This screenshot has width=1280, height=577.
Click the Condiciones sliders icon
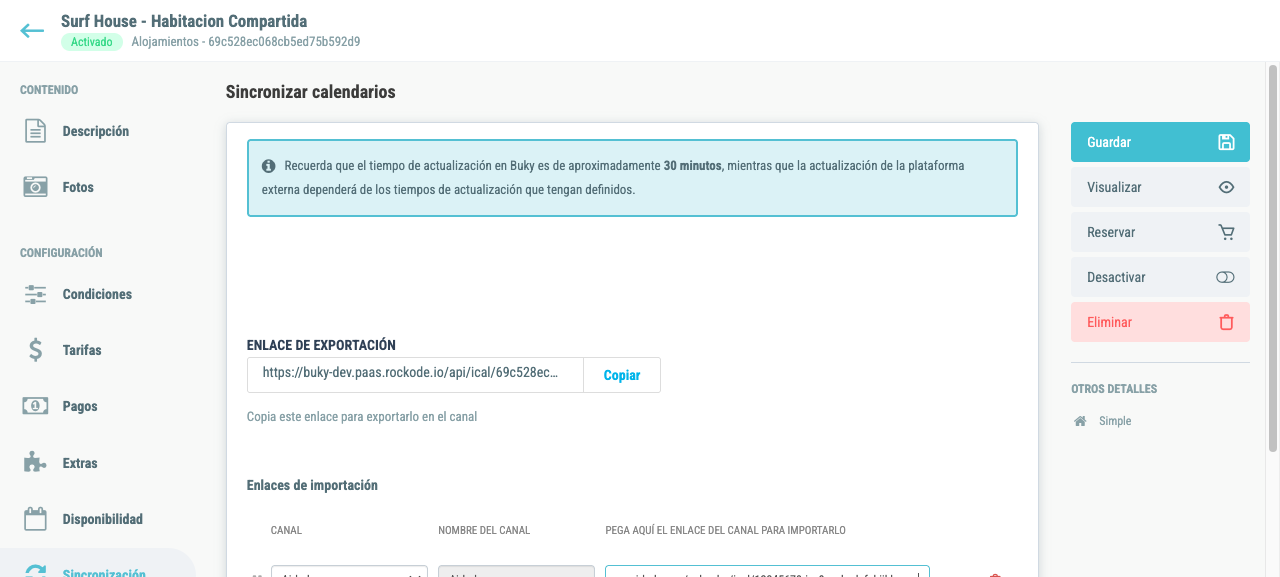tap(36, 294)
